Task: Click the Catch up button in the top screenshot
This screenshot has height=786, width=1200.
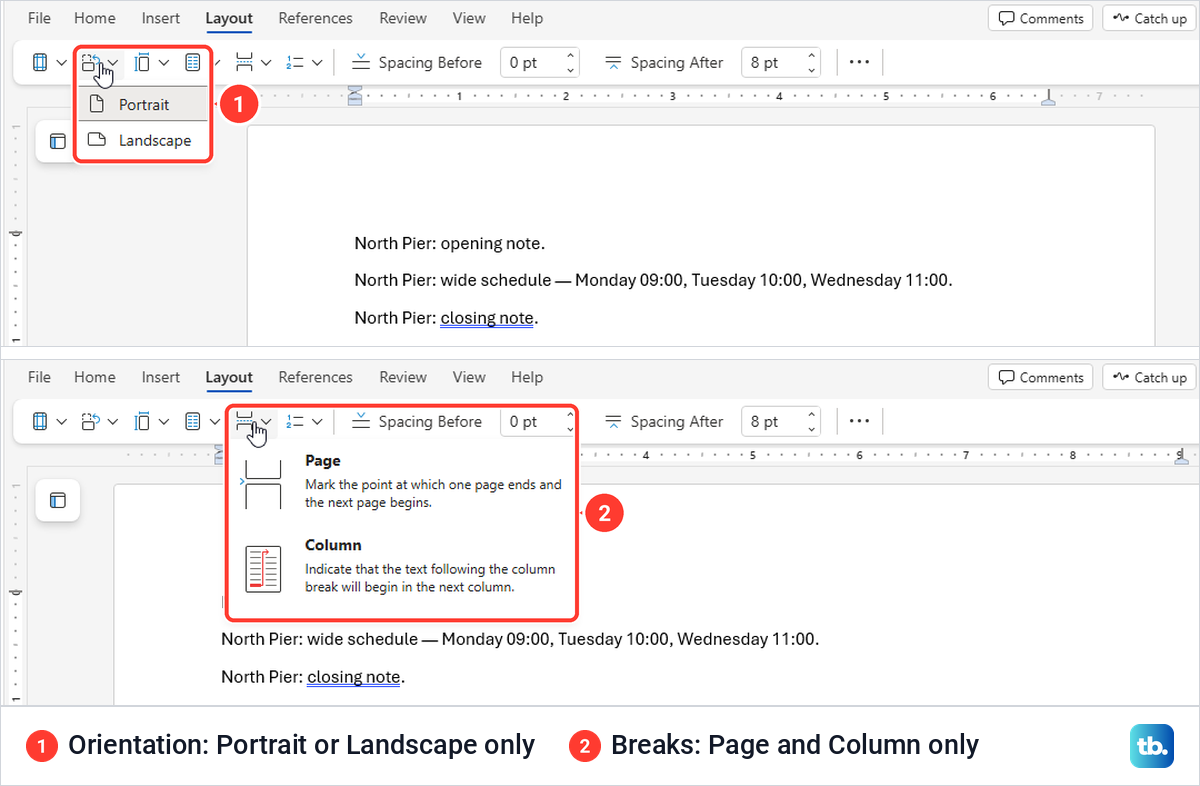Action: pyautogui.click(x=1150, y=18)
